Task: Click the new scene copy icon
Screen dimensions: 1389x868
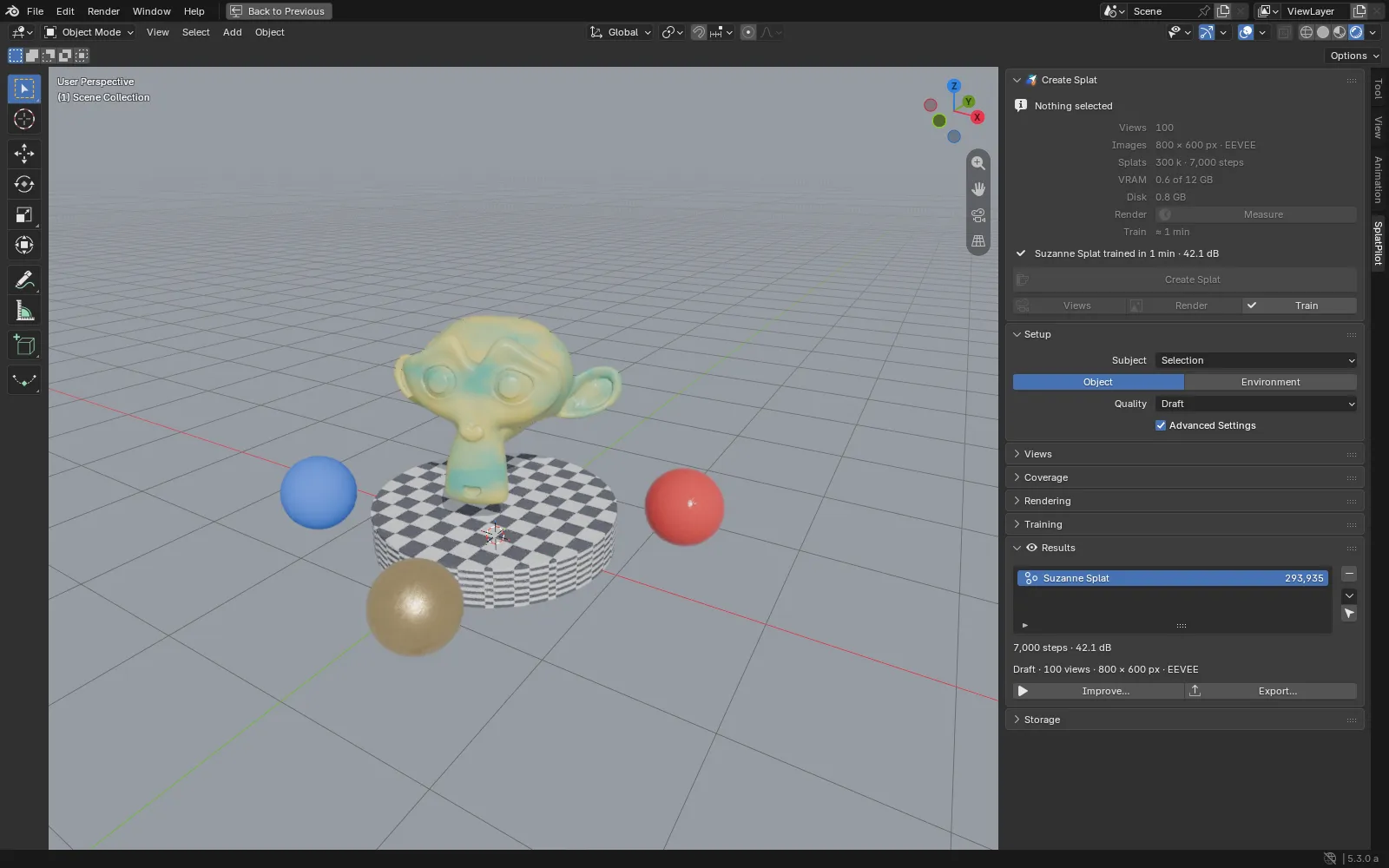Action: (x=1223, y=11)
